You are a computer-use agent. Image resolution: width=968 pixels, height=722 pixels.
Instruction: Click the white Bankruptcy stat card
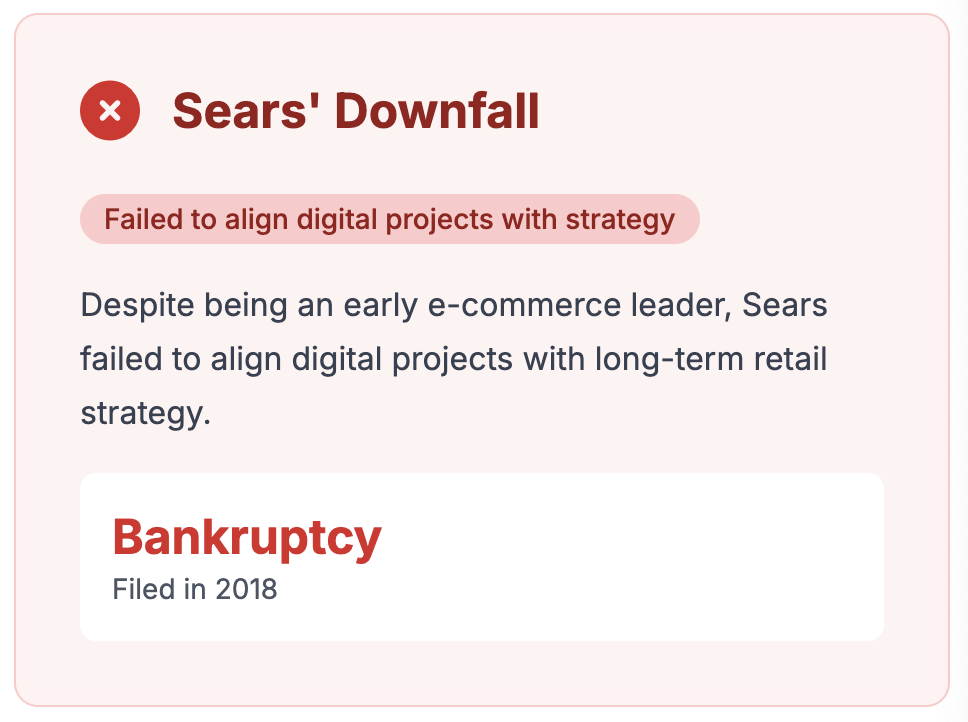point(482,557)
